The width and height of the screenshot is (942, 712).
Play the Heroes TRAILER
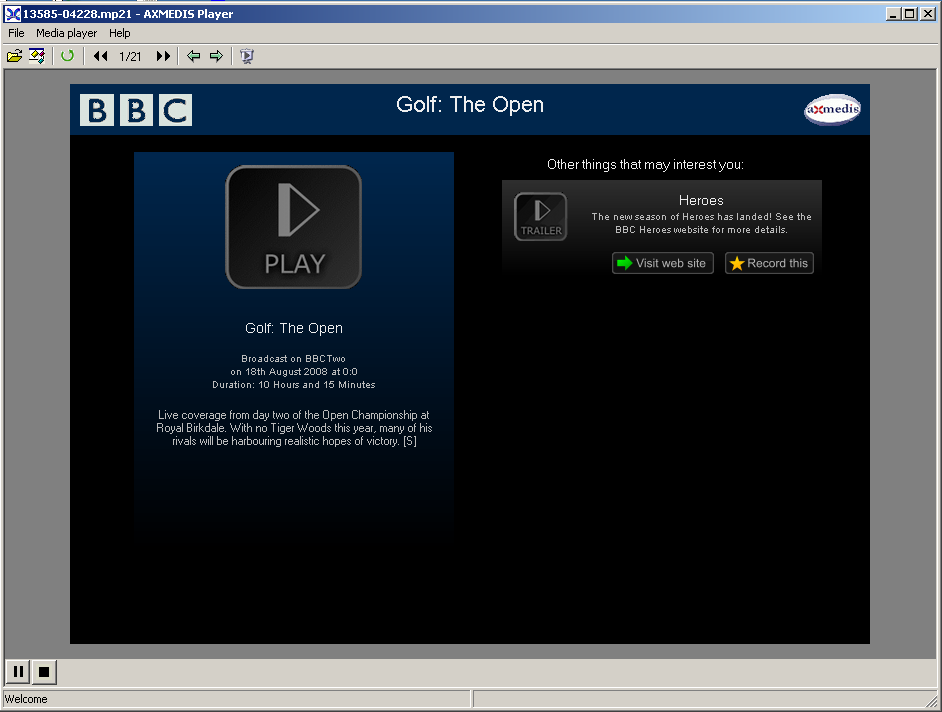pos(541,216)
